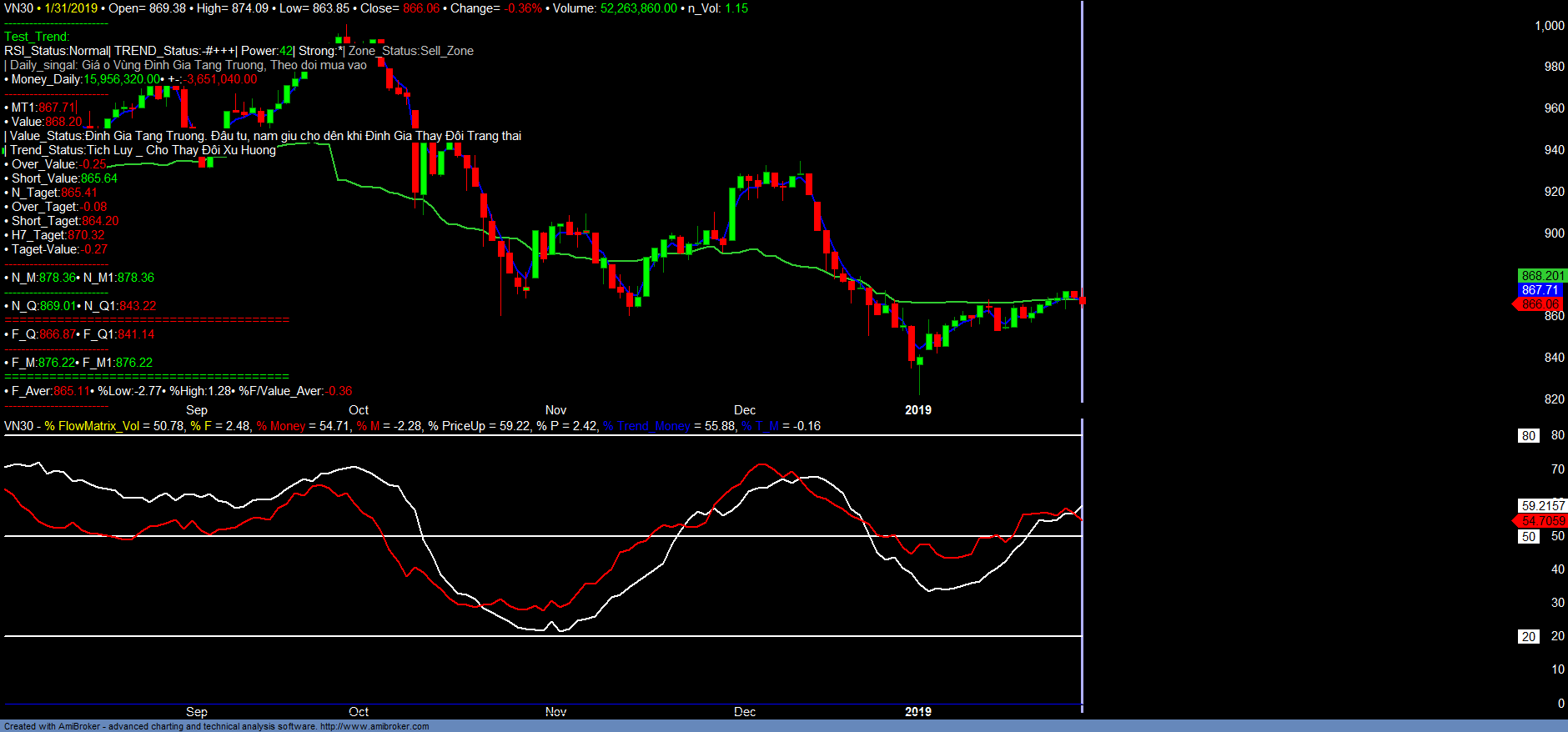Click the boxed 80 level label
The image size is (1568, 732).
[1528, 436]
